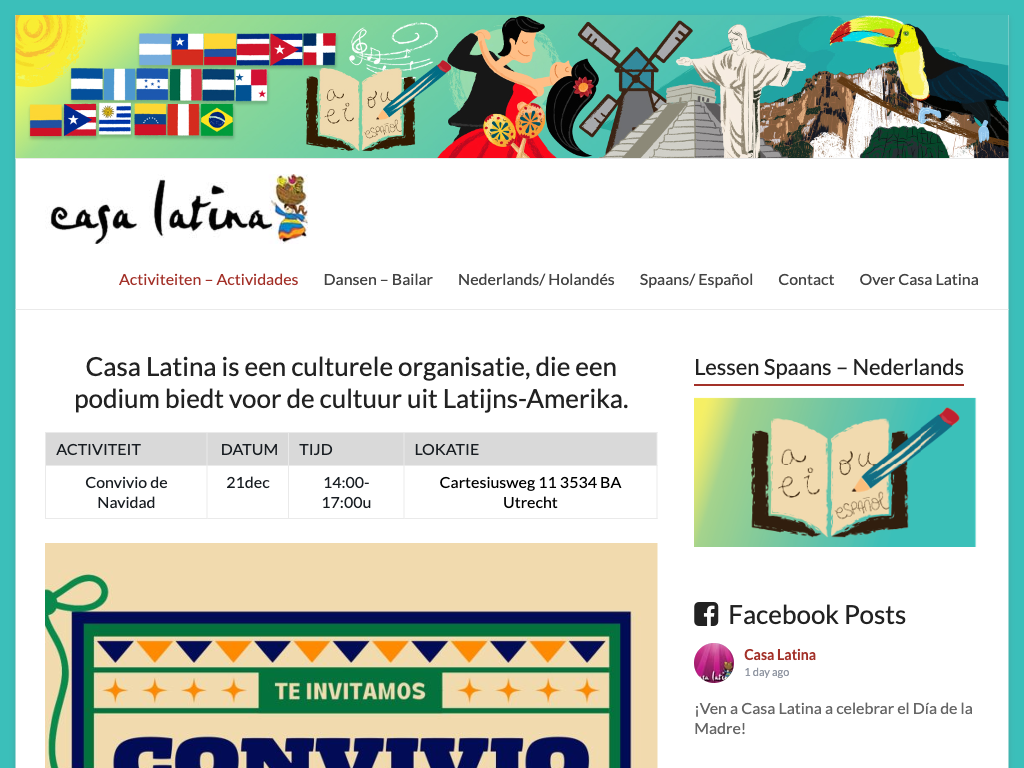Viewport: 1024px width, 768px height.
Task: Click the Casa Latina handwritten logo
Action: 179,210
